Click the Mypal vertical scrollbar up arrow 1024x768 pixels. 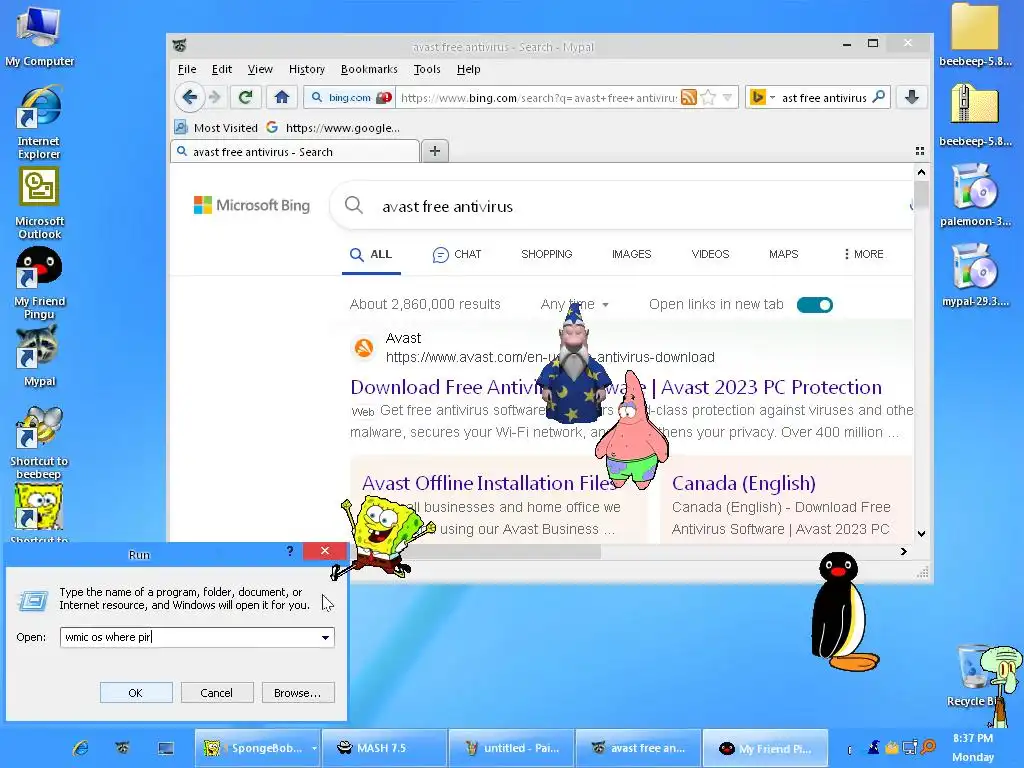[x=921, y=172]
